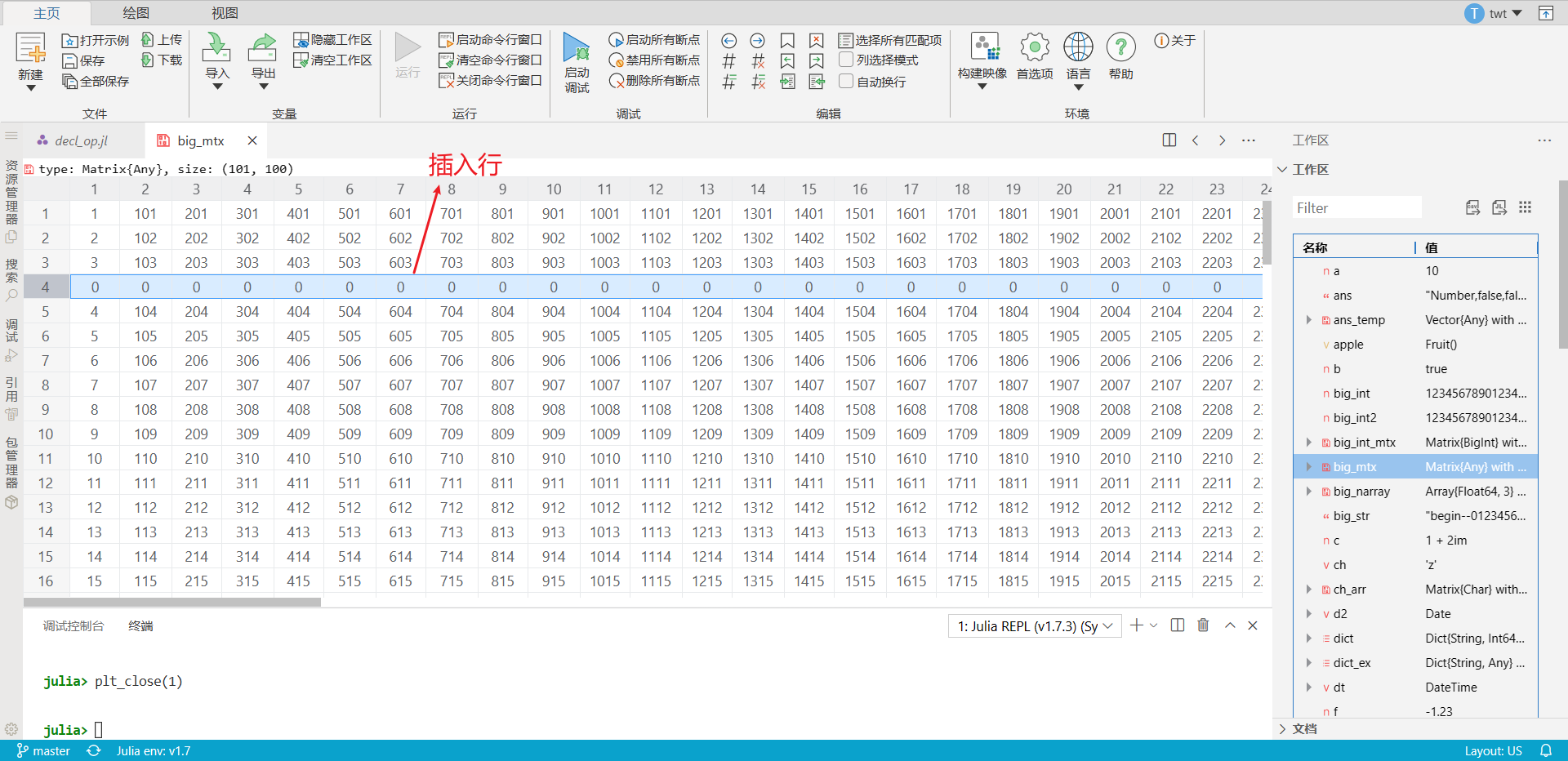
Task: Open 帮助 help question mark icon
Action: pos(1121,47)
